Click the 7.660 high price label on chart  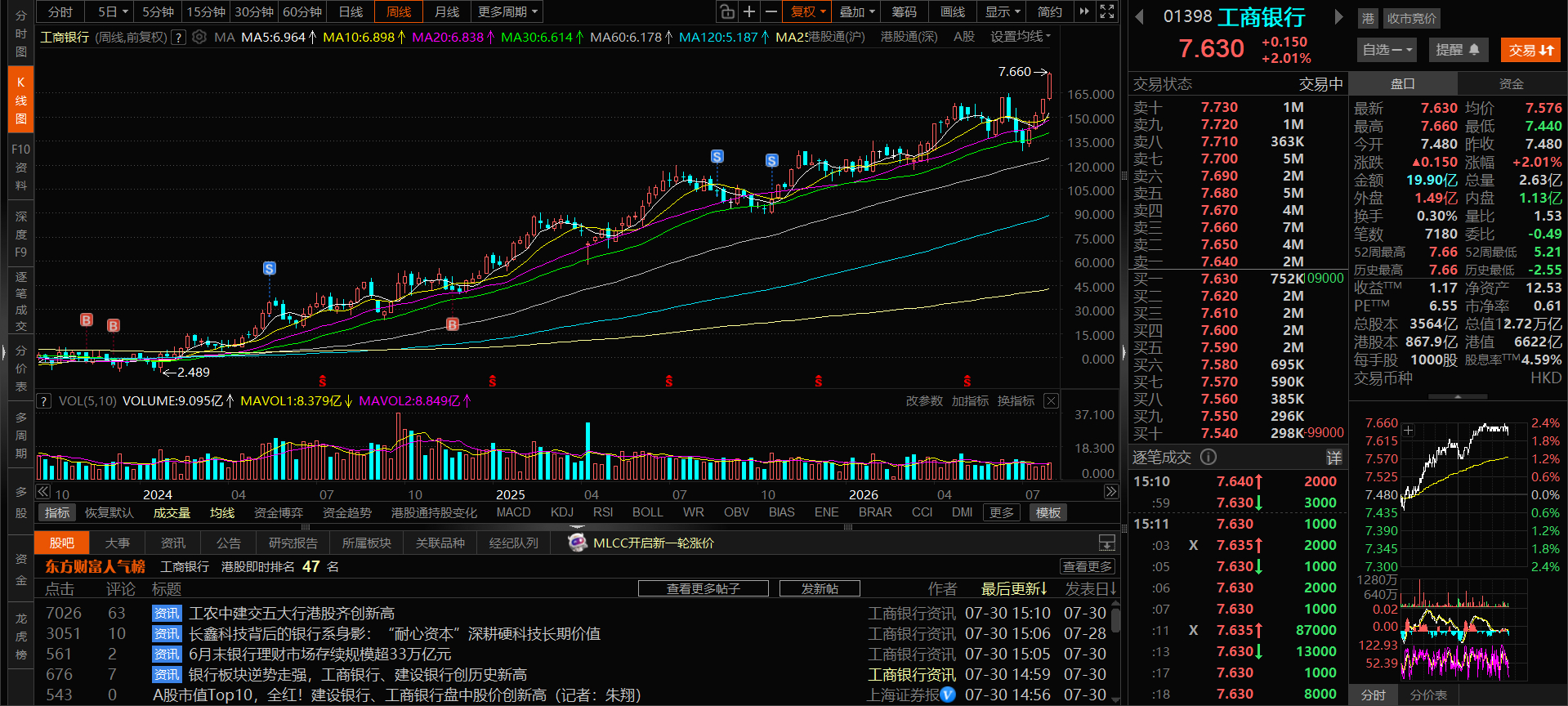1015,72
